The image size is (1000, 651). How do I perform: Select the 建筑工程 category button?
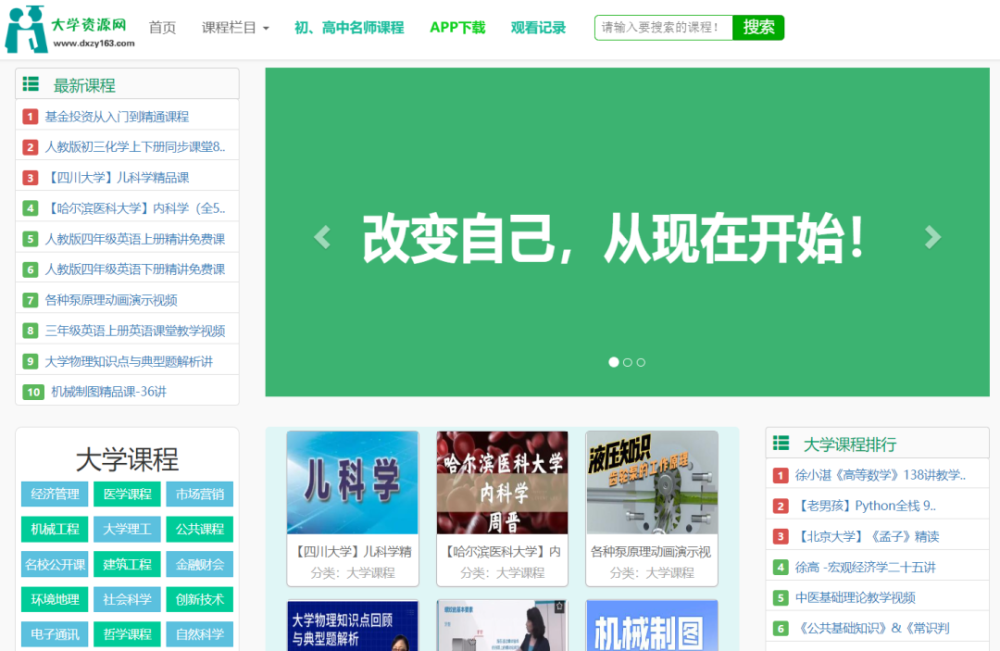point(128,564)
